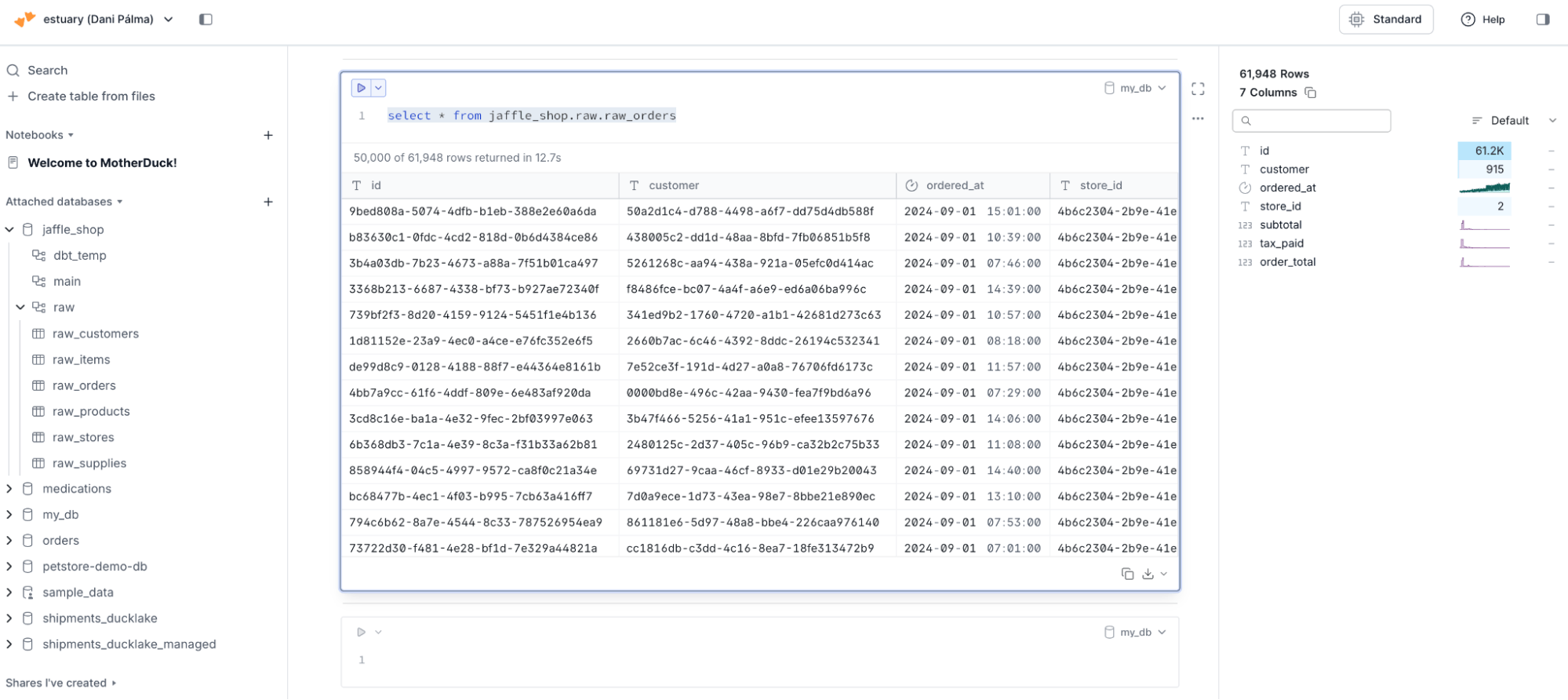Screen dimensions: 1568x700
Task: Toggle the right inspector panel icon
Action: (1543, 19)
